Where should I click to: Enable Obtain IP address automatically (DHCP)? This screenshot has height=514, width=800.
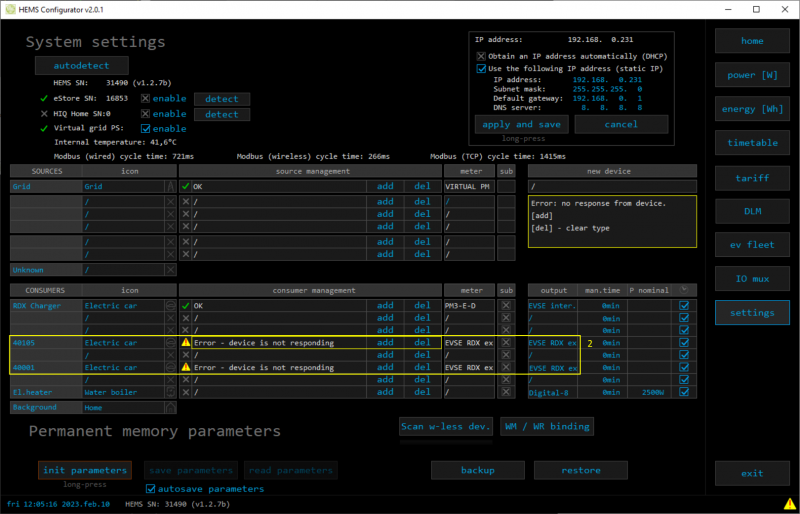coord(482,55)
